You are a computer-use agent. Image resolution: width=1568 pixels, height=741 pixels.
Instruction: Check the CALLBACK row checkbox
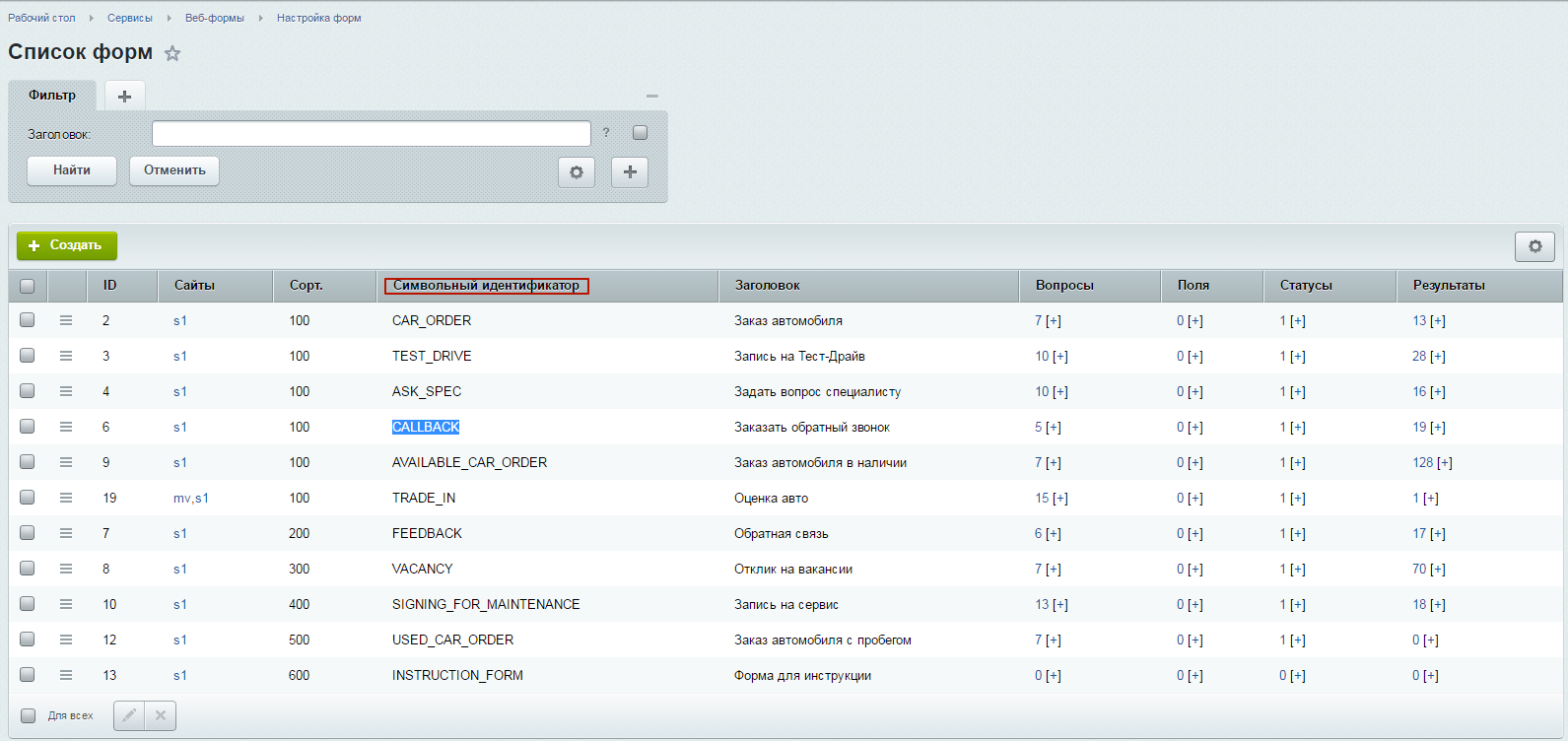(x=28, y=427)
